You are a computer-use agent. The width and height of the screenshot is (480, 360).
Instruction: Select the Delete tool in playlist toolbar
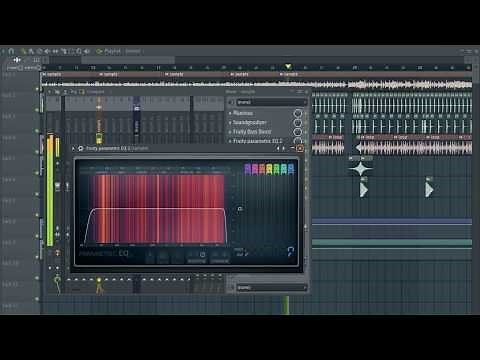[39, 51]
